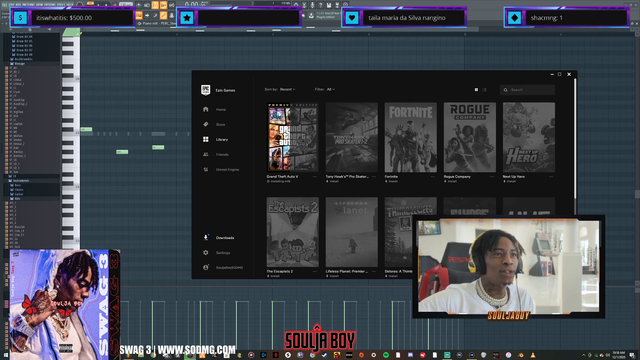Open the taskbar clock and date
Image resolution: width=640 pixels, height=360 pixels.
click(619, 355)
